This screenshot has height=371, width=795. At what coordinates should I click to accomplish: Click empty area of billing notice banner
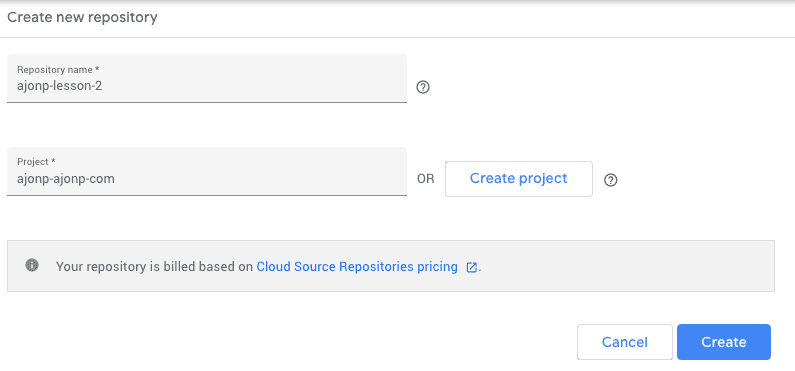pyautogui.click(x=624, y=266)
